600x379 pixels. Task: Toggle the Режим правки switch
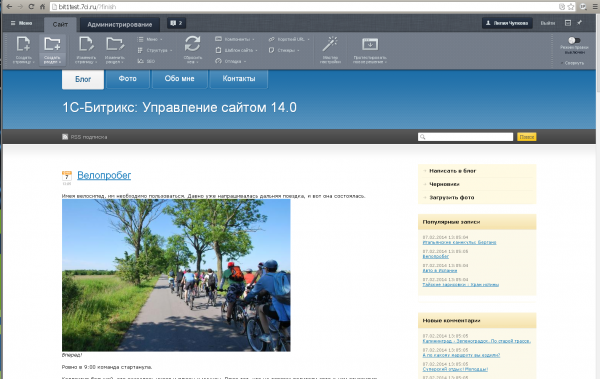click(574, 40)
